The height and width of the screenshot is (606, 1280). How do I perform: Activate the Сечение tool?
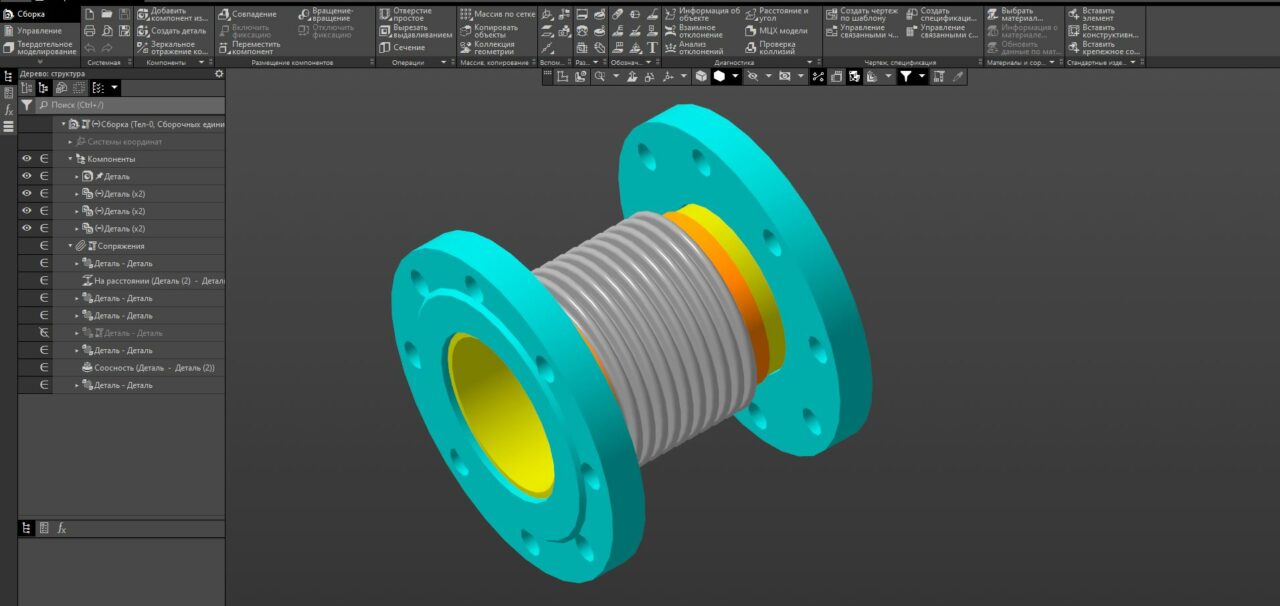[402, 48]
